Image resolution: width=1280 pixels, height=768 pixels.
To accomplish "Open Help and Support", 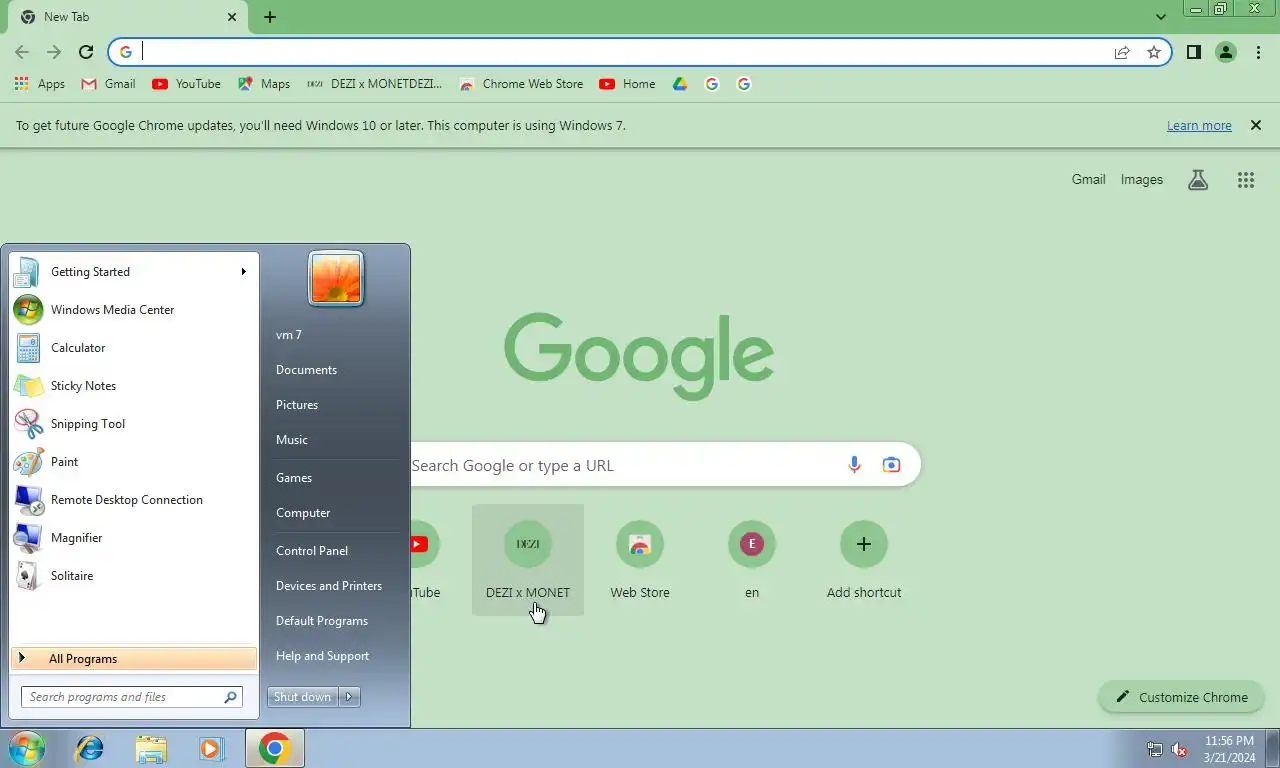I will (322, 655).
